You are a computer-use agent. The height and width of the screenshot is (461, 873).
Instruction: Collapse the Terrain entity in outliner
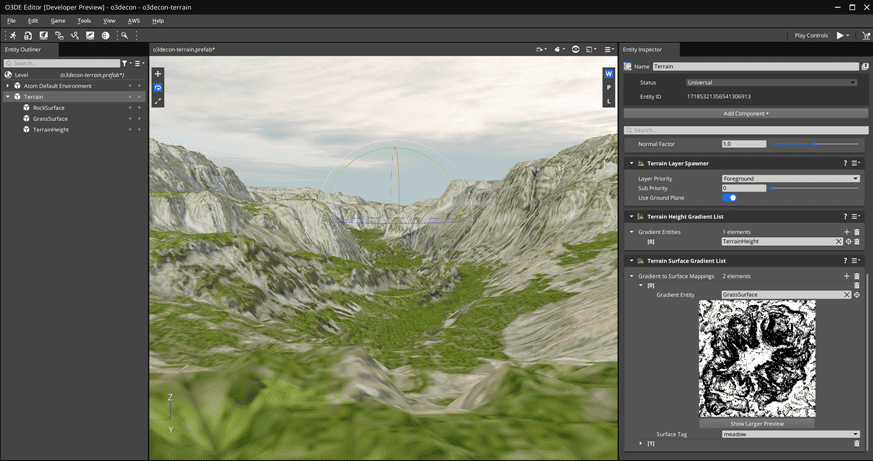coord(7,96)
